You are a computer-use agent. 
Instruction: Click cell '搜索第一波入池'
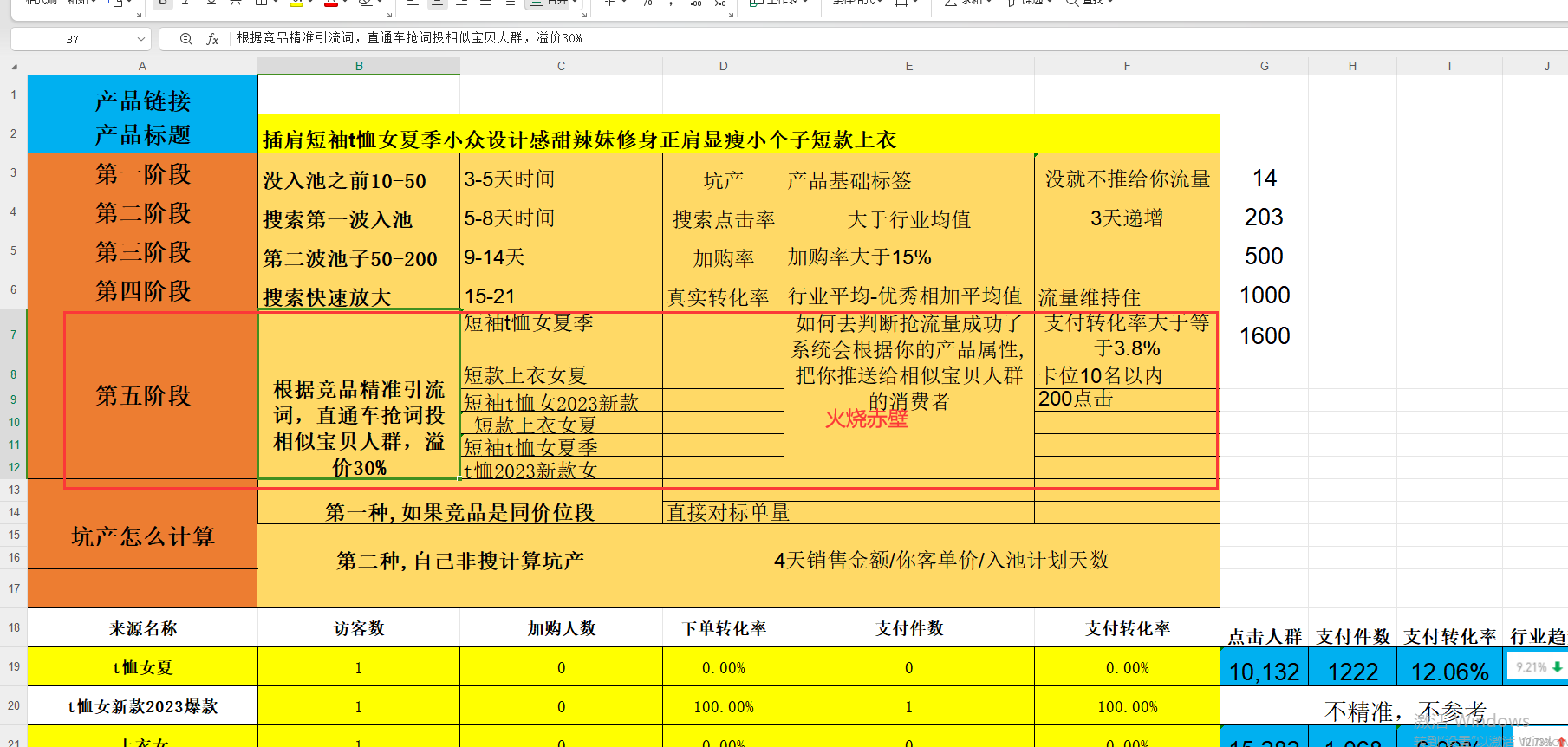coord(359,211)
